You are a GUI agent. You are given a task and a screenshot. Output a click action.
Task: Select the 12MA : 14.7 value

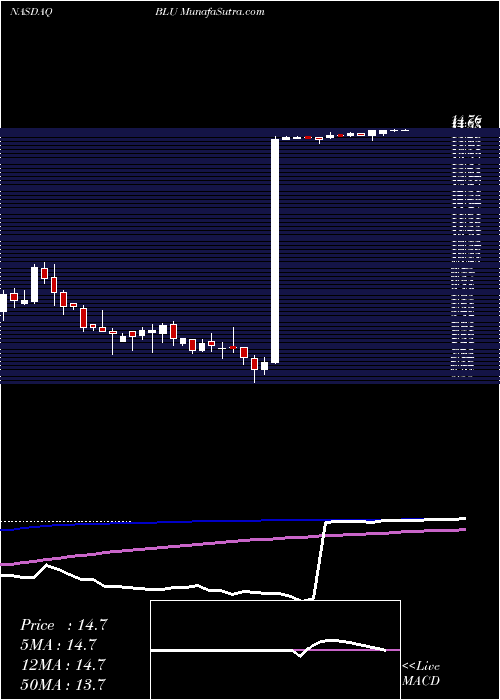[63, 664]
